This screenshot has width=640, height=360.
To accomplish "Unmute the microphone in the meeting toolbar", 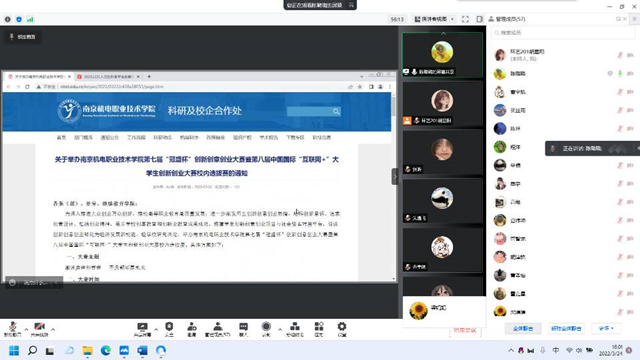I will pos(13,329).
